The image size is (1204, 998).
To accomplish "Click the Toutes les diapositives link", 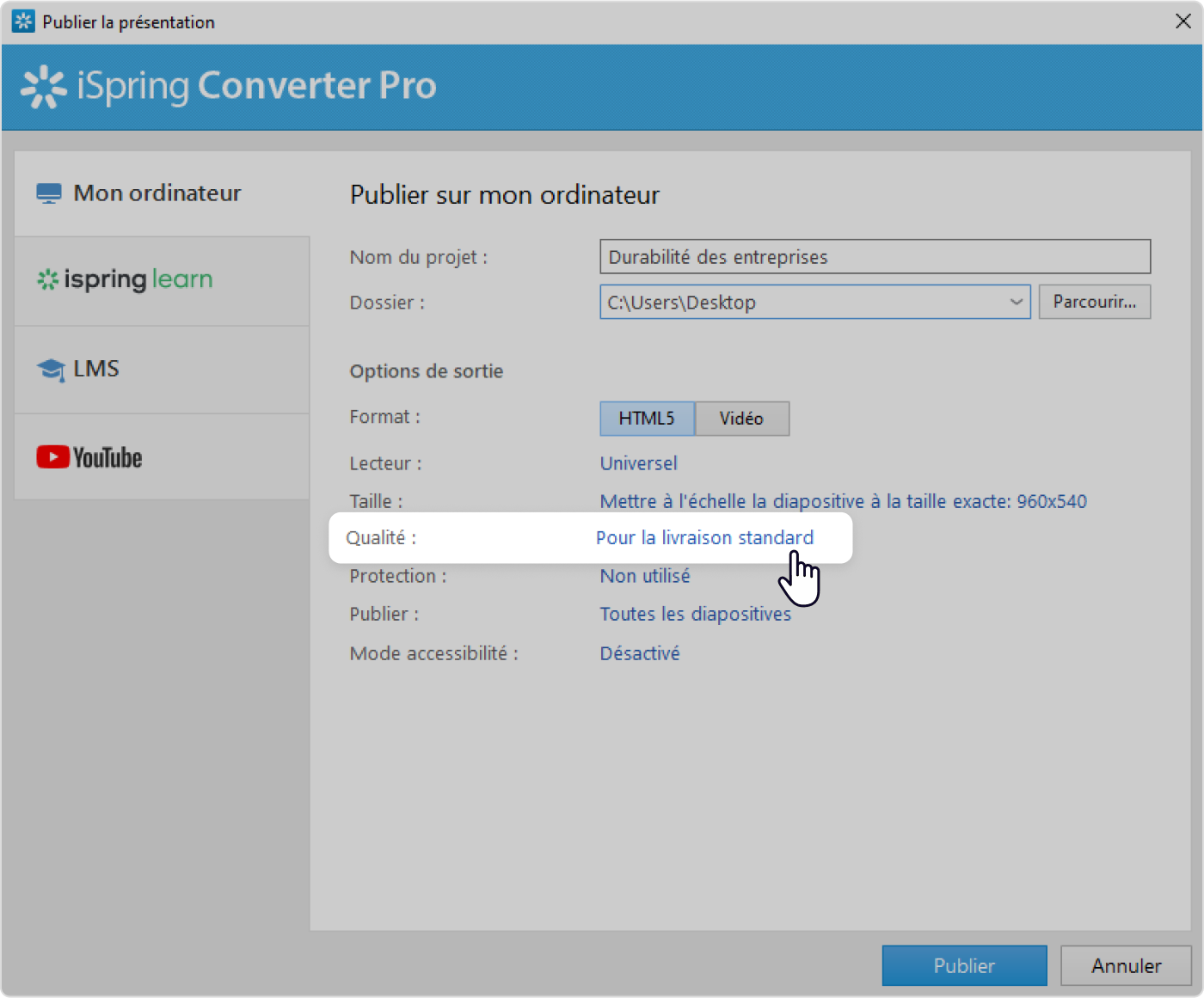I will 695,614.
